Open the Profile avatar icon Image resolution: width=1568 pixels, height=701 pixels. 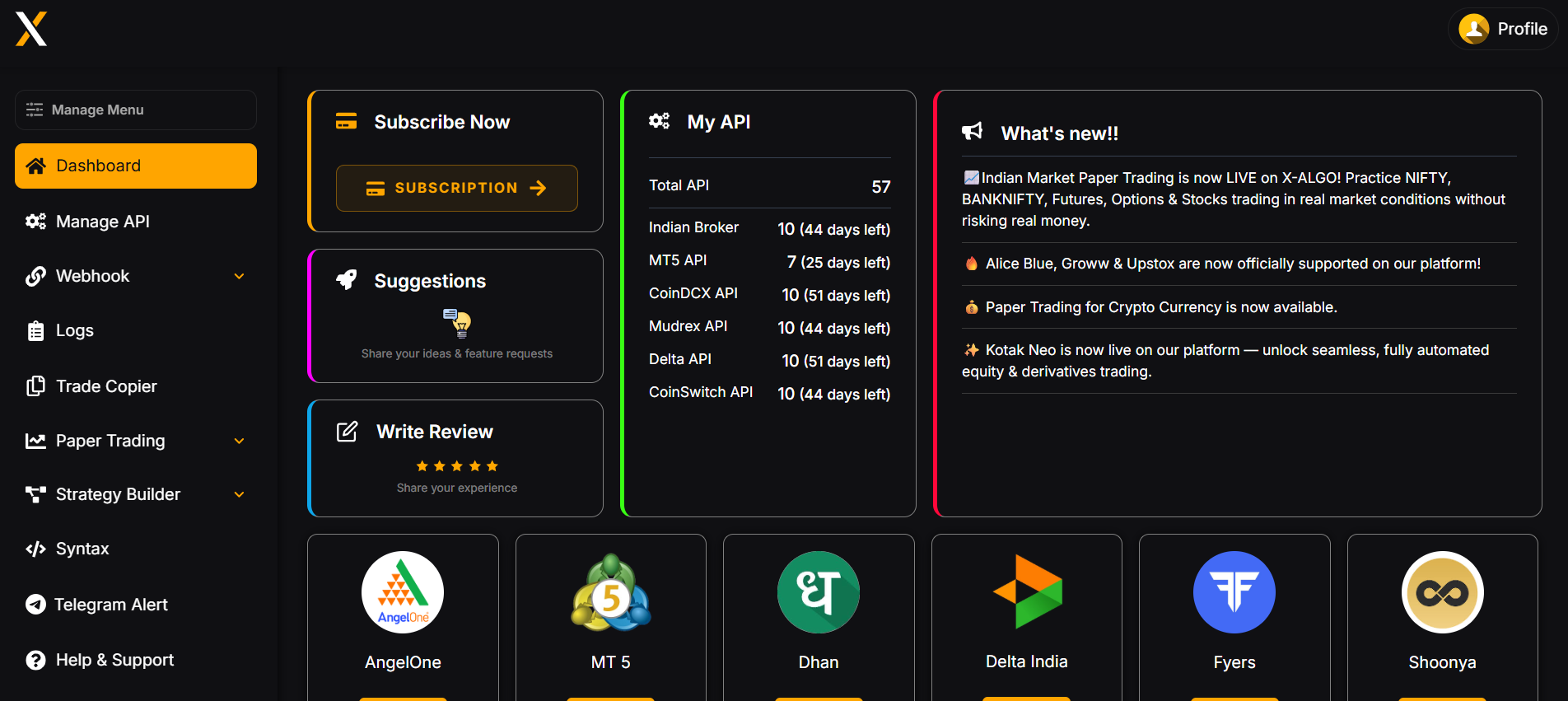coord(1473,29)
